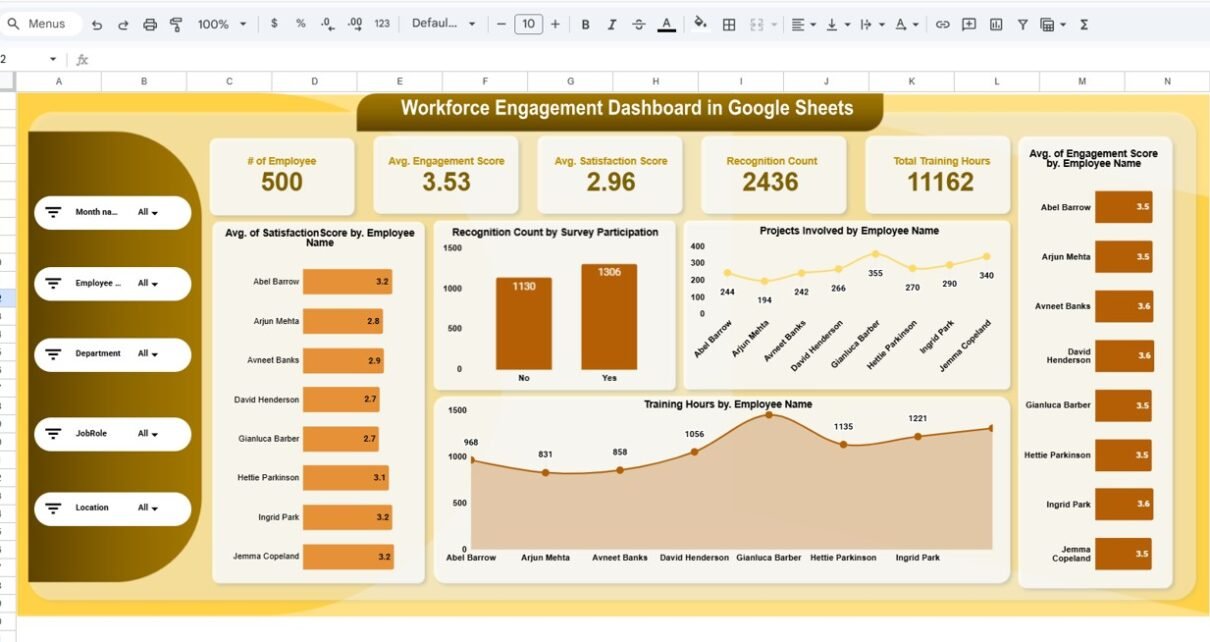Insert chart from toolbar

(996, 24)
